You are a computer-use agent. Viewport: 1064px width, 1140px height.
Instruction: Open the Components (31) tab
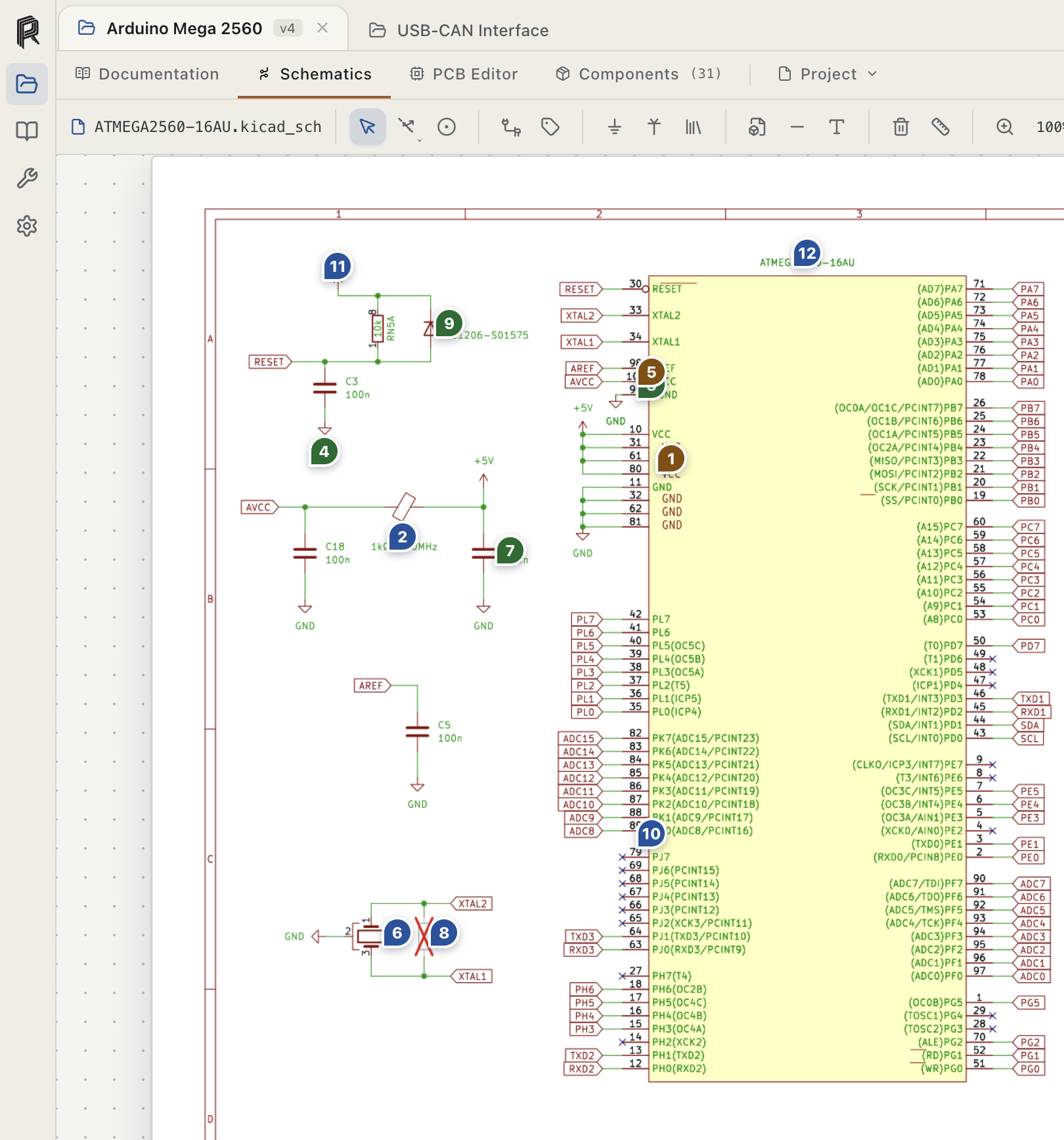click(638, 74)
